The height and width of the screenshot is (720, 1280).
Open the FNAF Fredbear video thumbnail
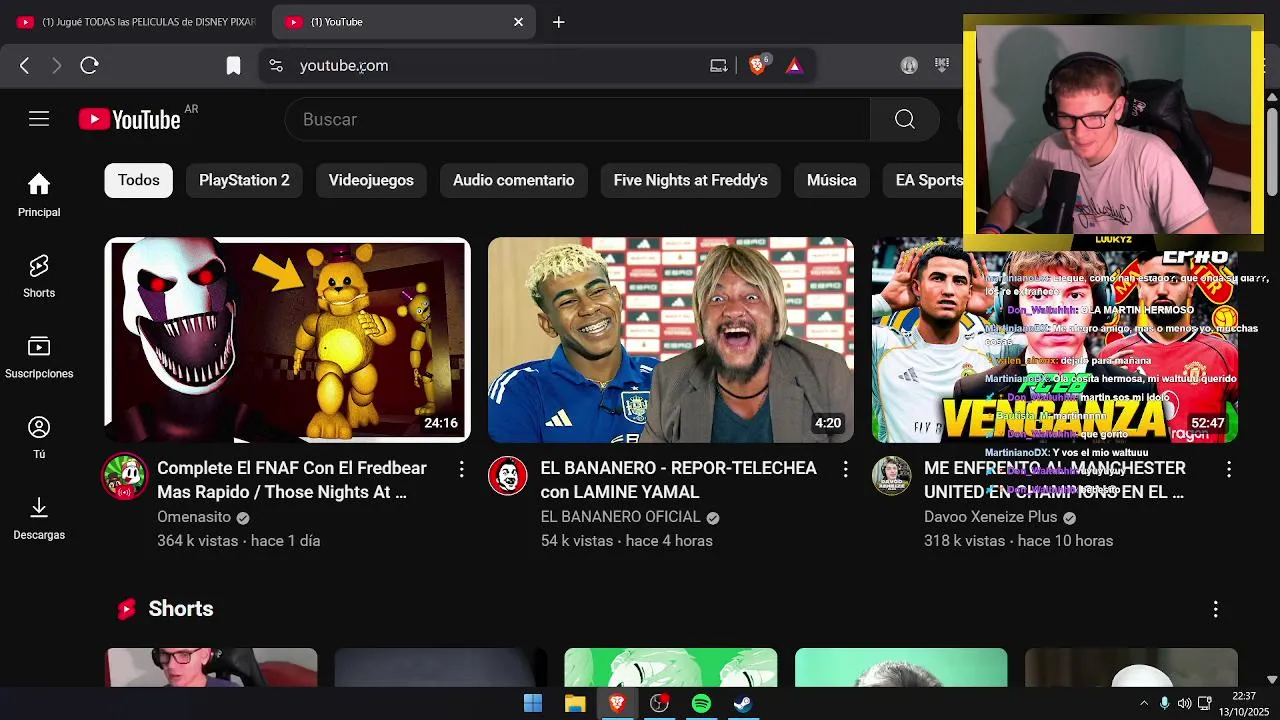(x=287, y=340)
